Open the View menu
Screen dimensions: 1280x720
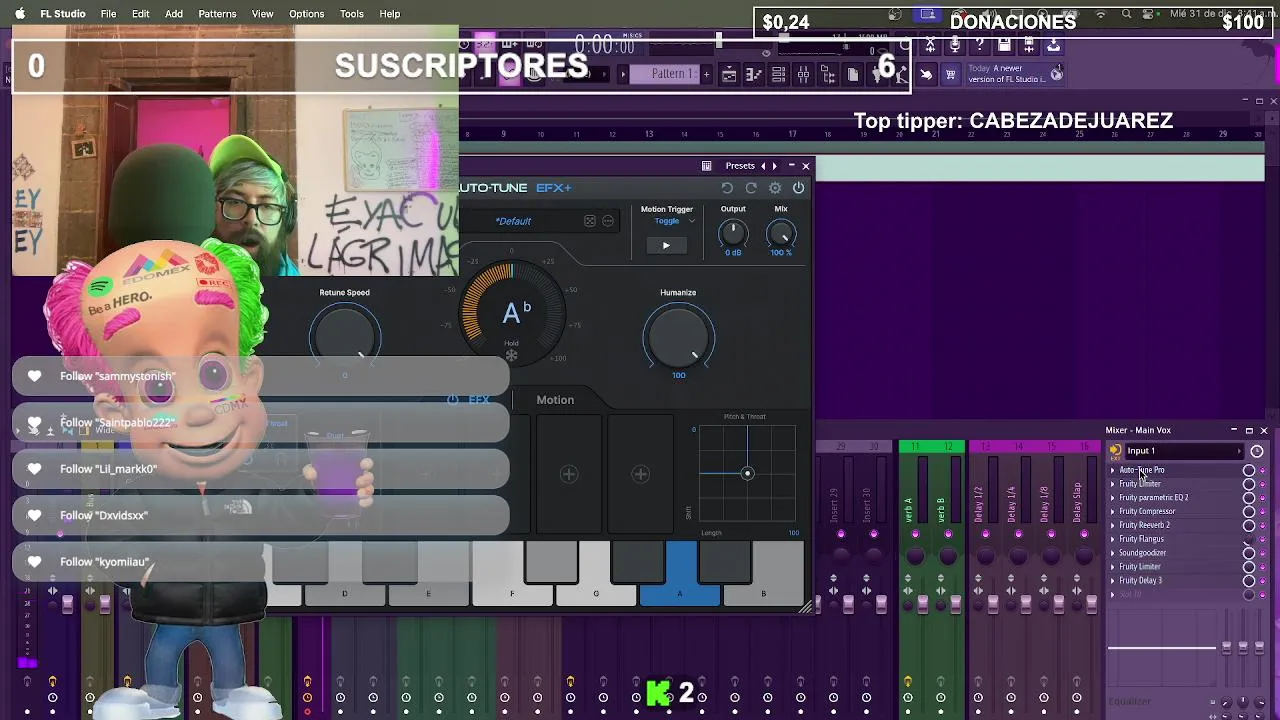coord(262,14)
